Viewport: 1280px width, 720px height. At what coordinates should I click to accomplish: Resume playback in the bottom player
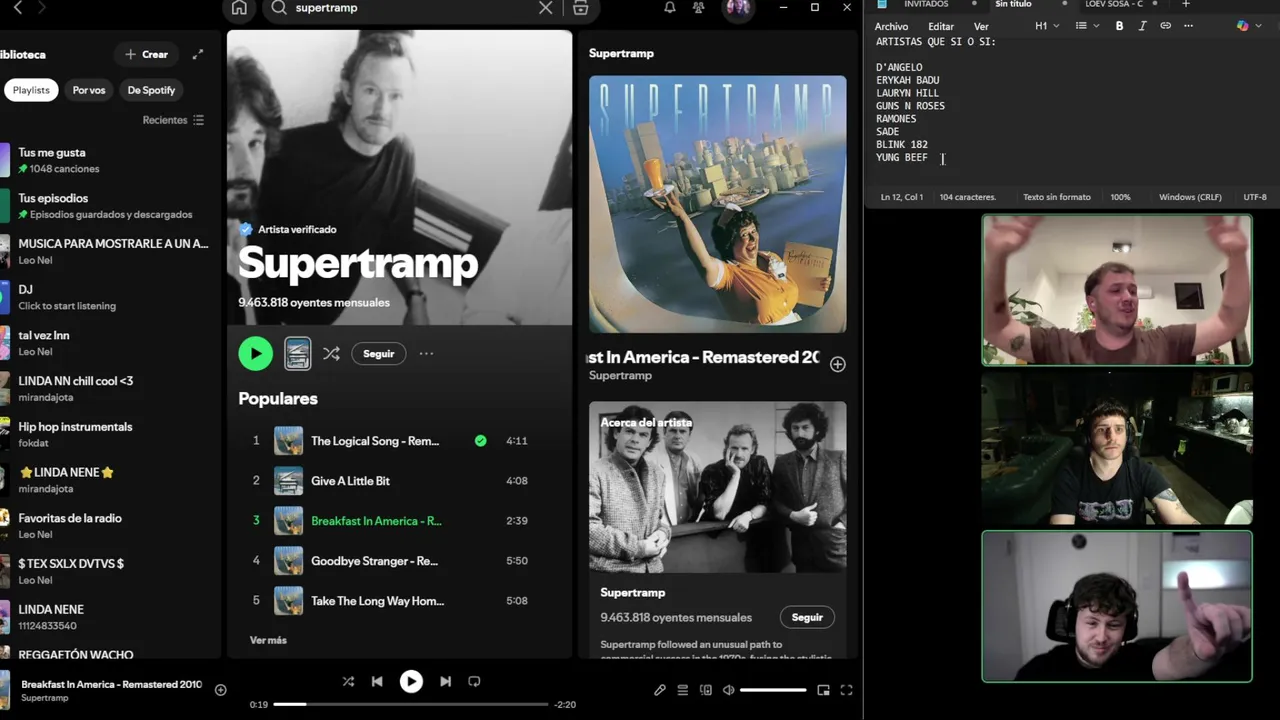click(x=411, y=681)
